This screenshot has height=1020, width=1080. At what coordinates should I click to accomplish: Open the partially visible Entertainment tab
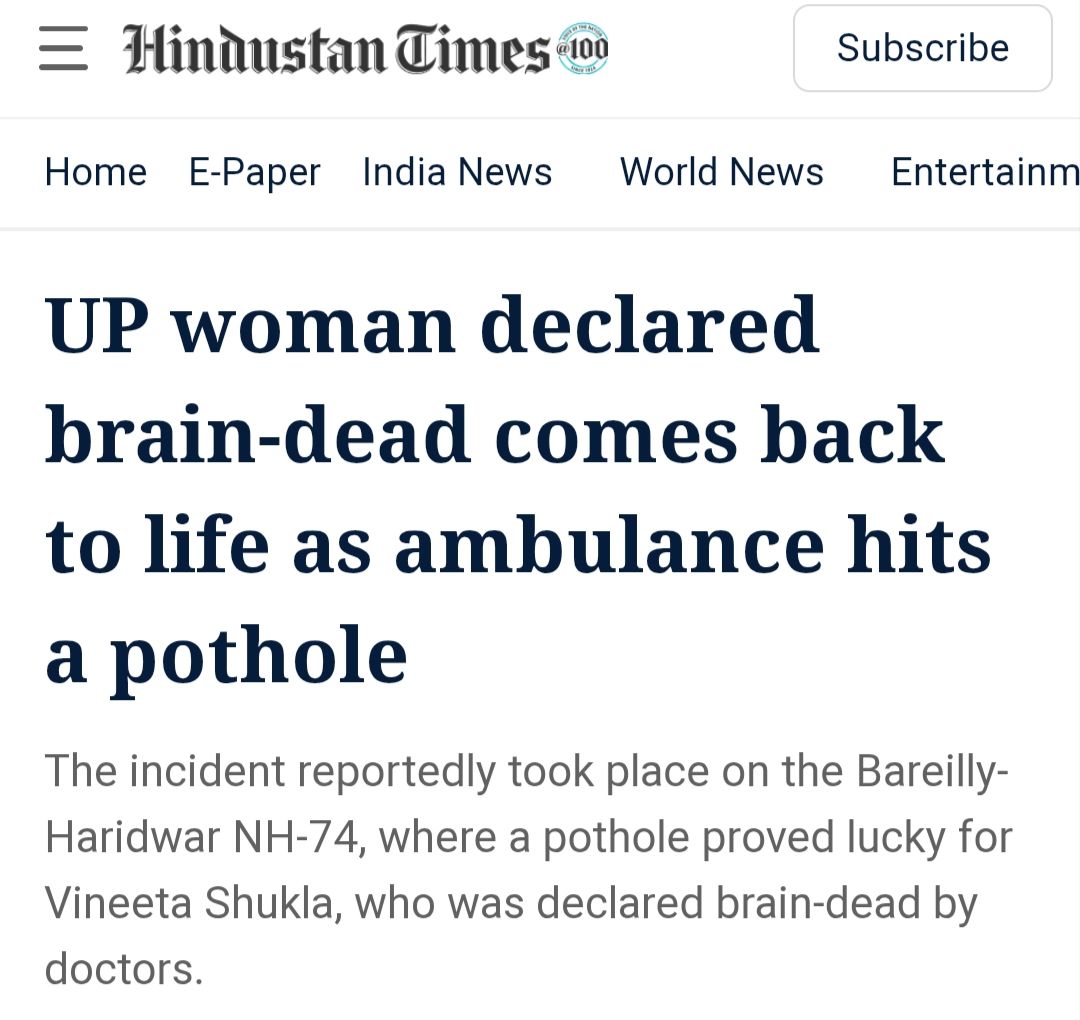(984, 172)
